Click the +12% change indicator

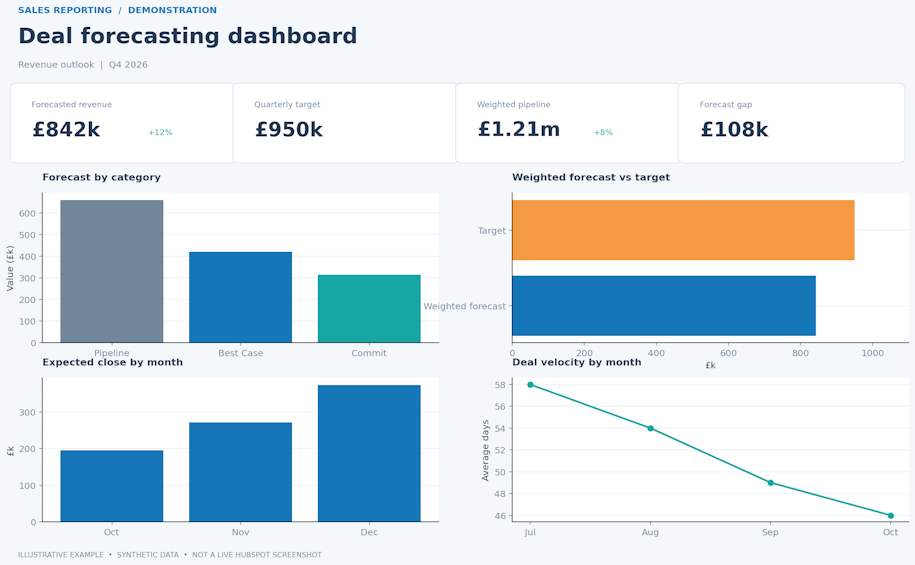point(160,132)
